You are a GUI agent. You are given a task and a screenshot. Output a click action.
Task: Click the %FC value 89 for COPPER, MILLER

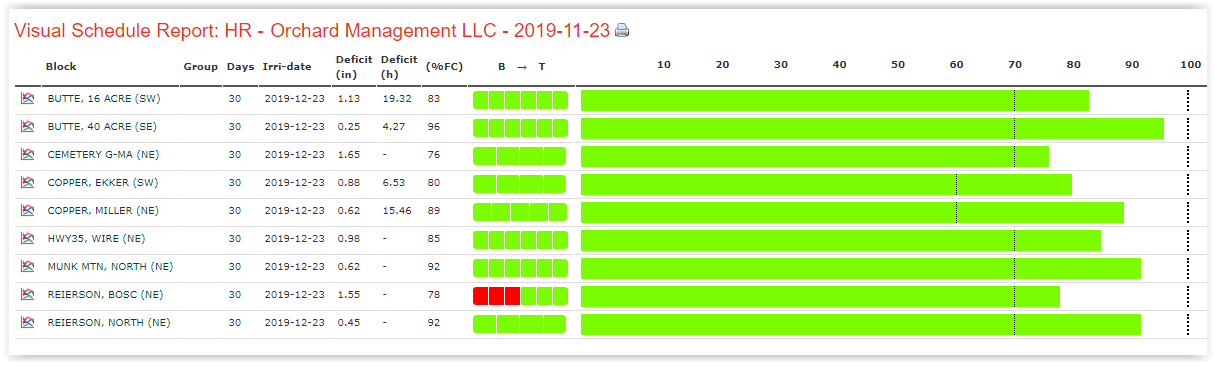tap(434, 211)
